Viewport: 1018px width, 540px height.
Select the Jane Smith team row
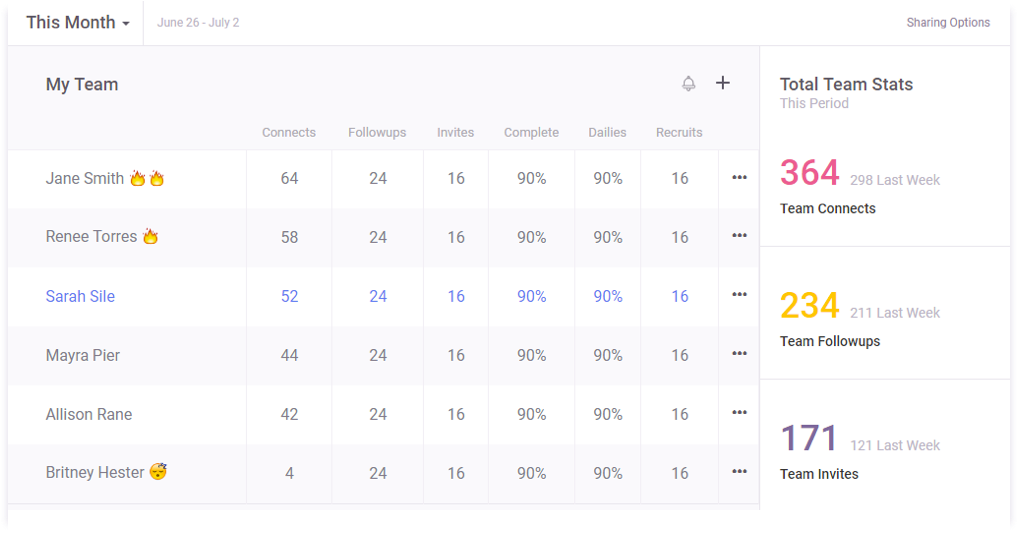click(383, 179)
